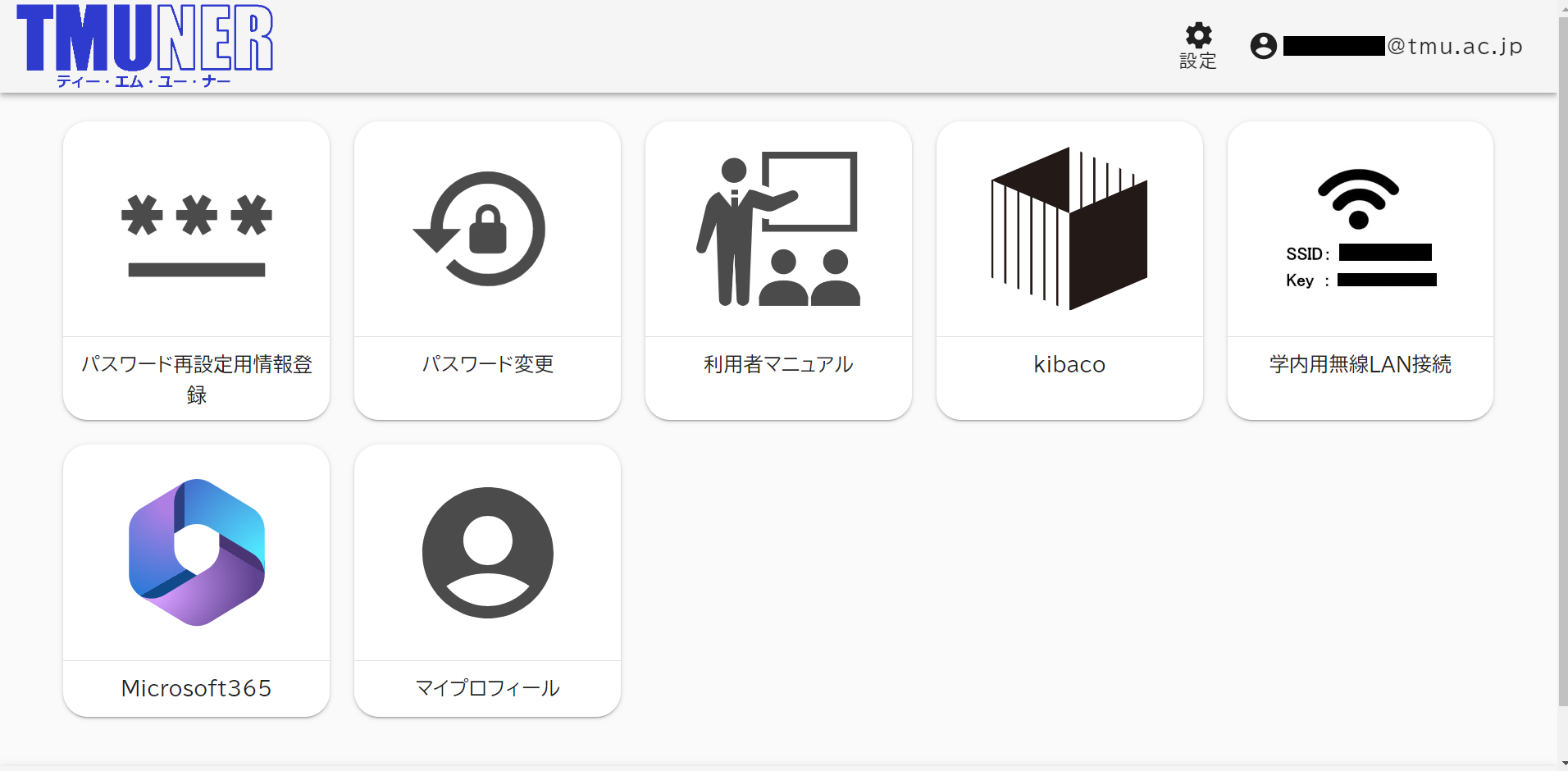1568x771 pixels.
Task: Open the 設定 gear icon
Action: [x=1198, y=35]
